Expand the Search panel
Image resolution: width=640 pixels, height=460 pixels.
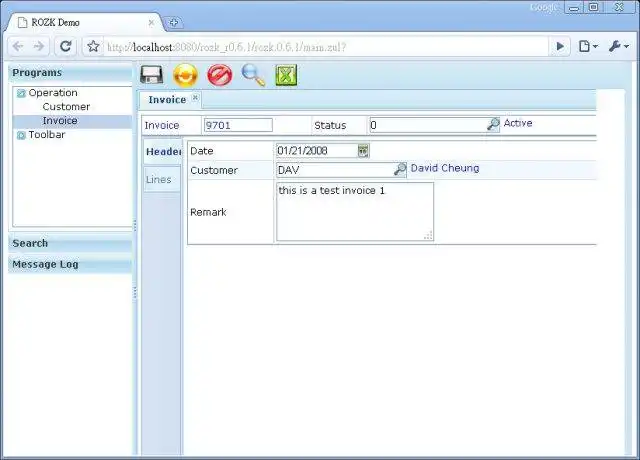tap(70, 243)
